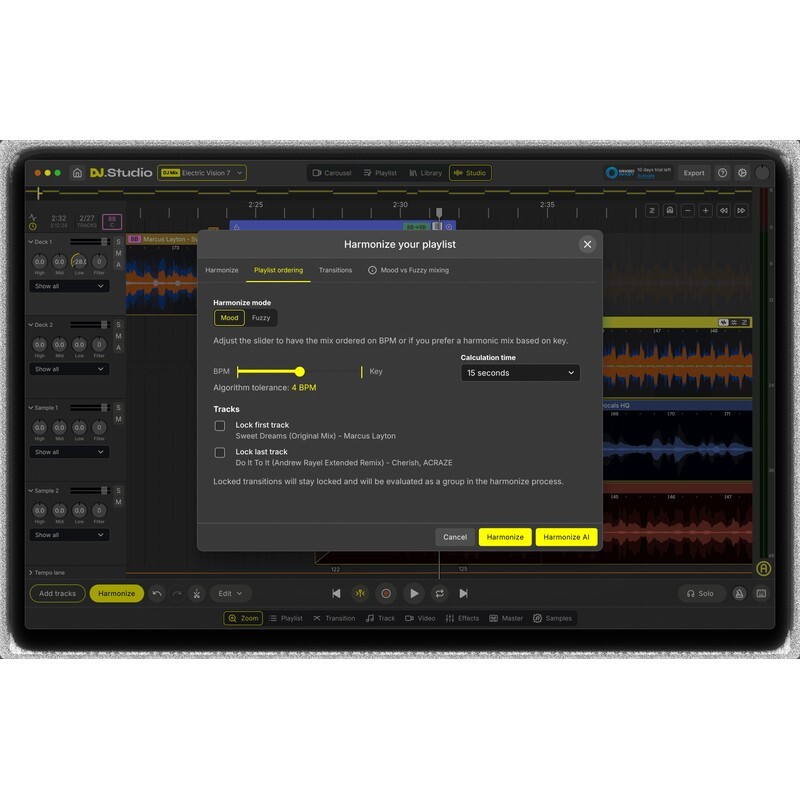Cancel the Harmonize dialog
Viewport: 800px width, 800px height.
pyautogui.click(x=454, y=537)
